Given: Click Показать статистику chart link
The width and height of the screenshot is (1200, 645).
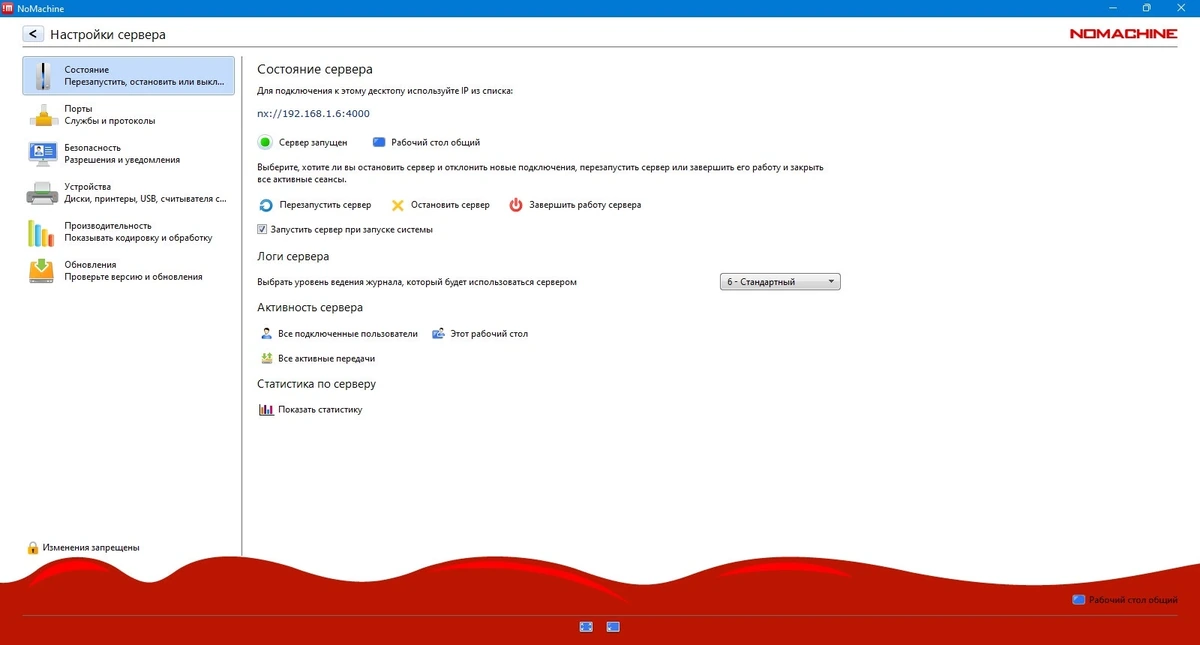Looking at the screenshot, I should click(311, 410).
